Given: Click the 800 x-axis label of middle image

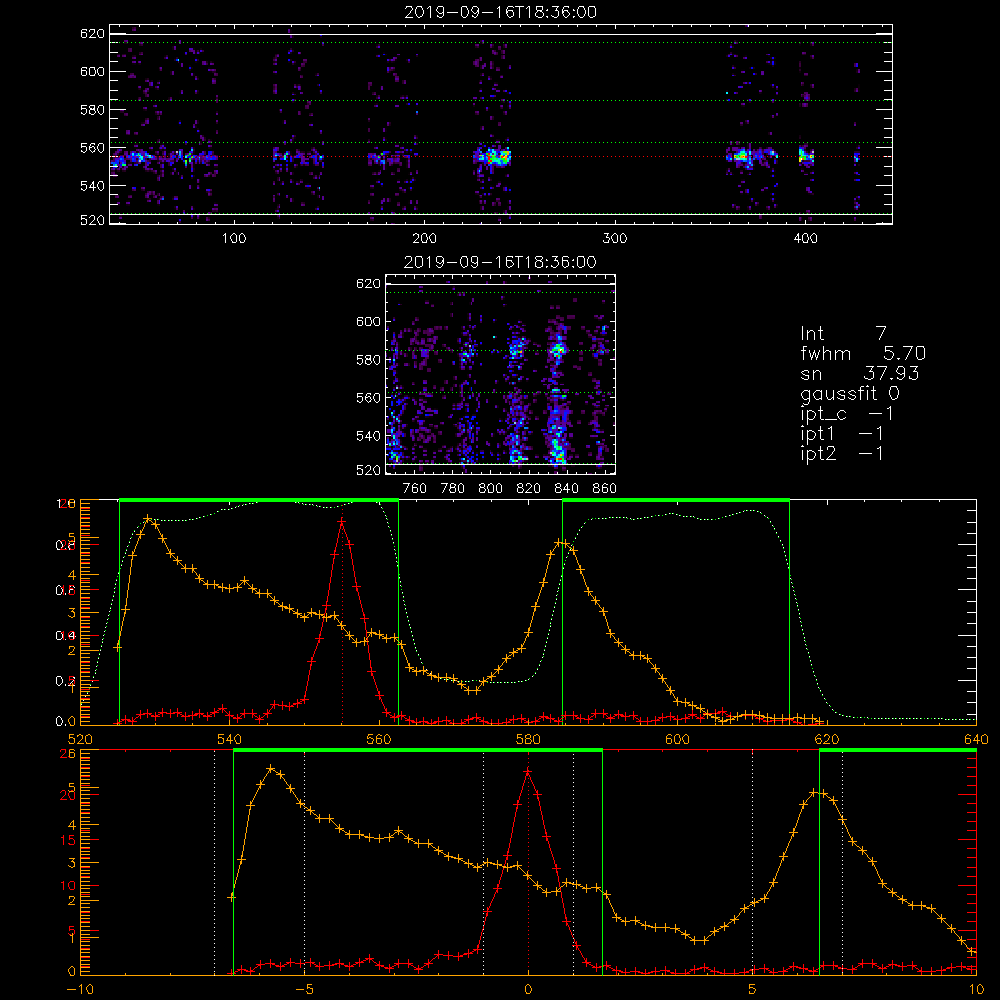Looking at the screenshot, I should 490,489.
